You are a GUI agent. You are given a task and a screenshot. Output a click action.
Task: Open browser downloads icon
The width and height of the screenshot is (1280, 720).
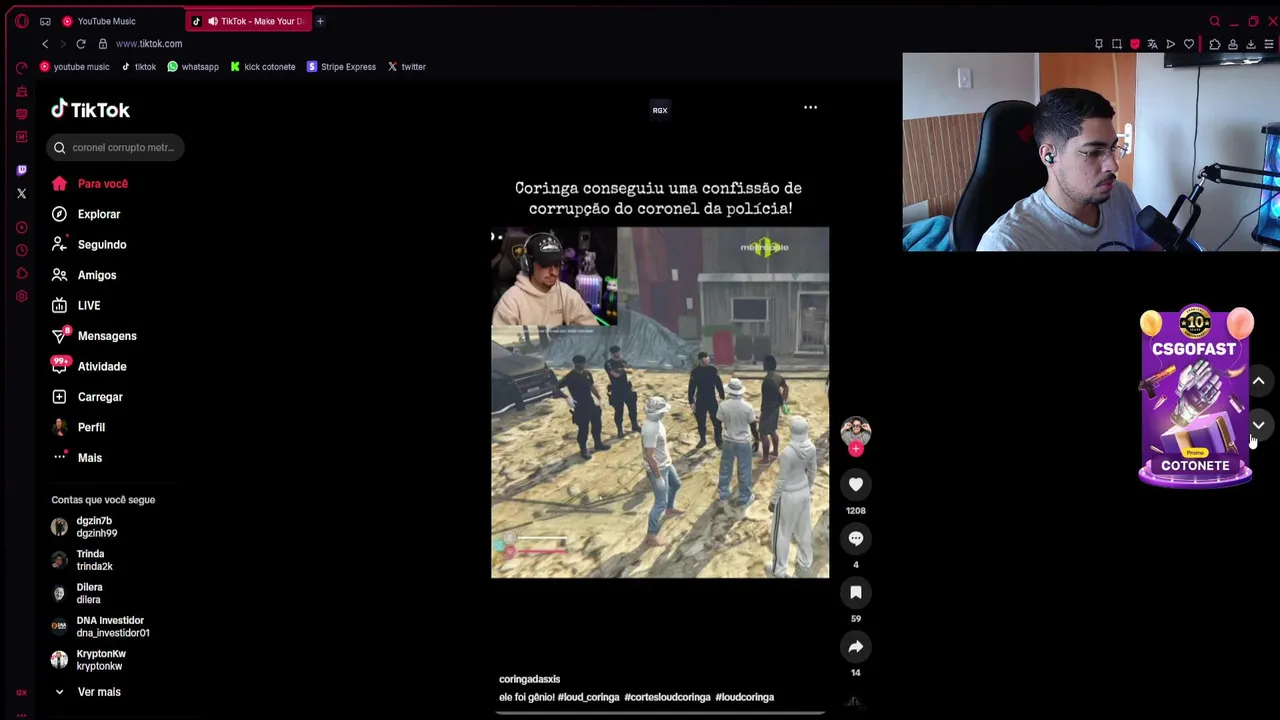(x=1251, y=44)
